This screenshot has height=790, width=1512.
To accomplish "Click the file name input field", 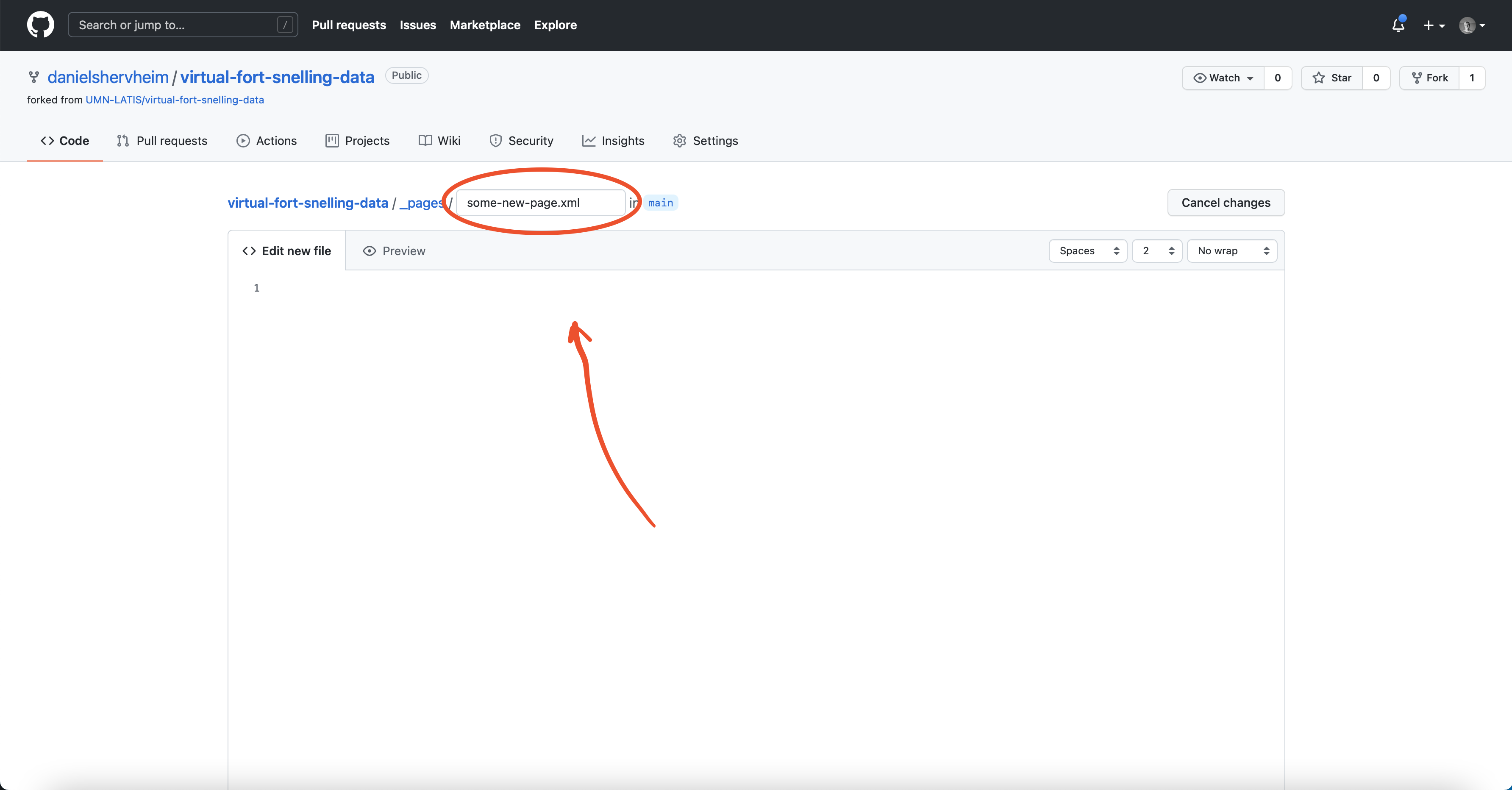I will (540, 203).
